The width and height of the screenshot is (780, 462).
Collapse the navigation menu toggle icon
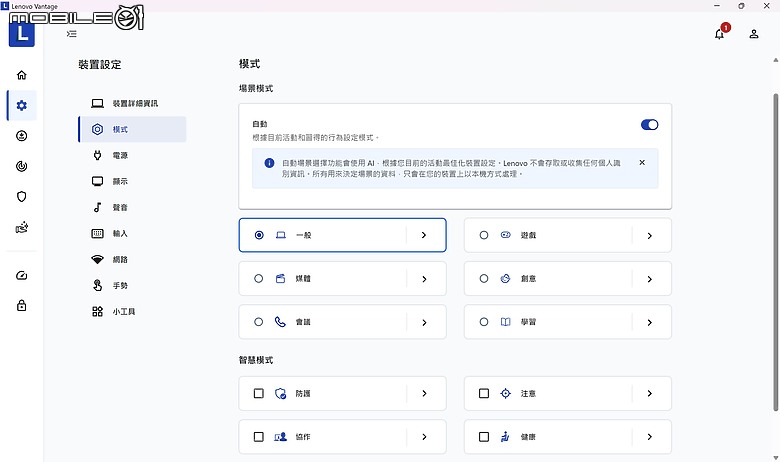[72, 34]
